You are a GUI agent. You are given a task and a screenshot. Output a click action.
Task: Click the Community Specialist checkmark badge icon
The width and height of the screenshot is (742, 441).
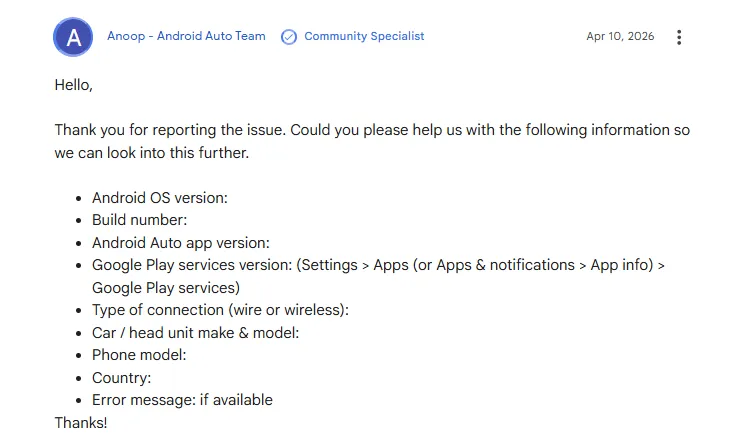[289, 37]
